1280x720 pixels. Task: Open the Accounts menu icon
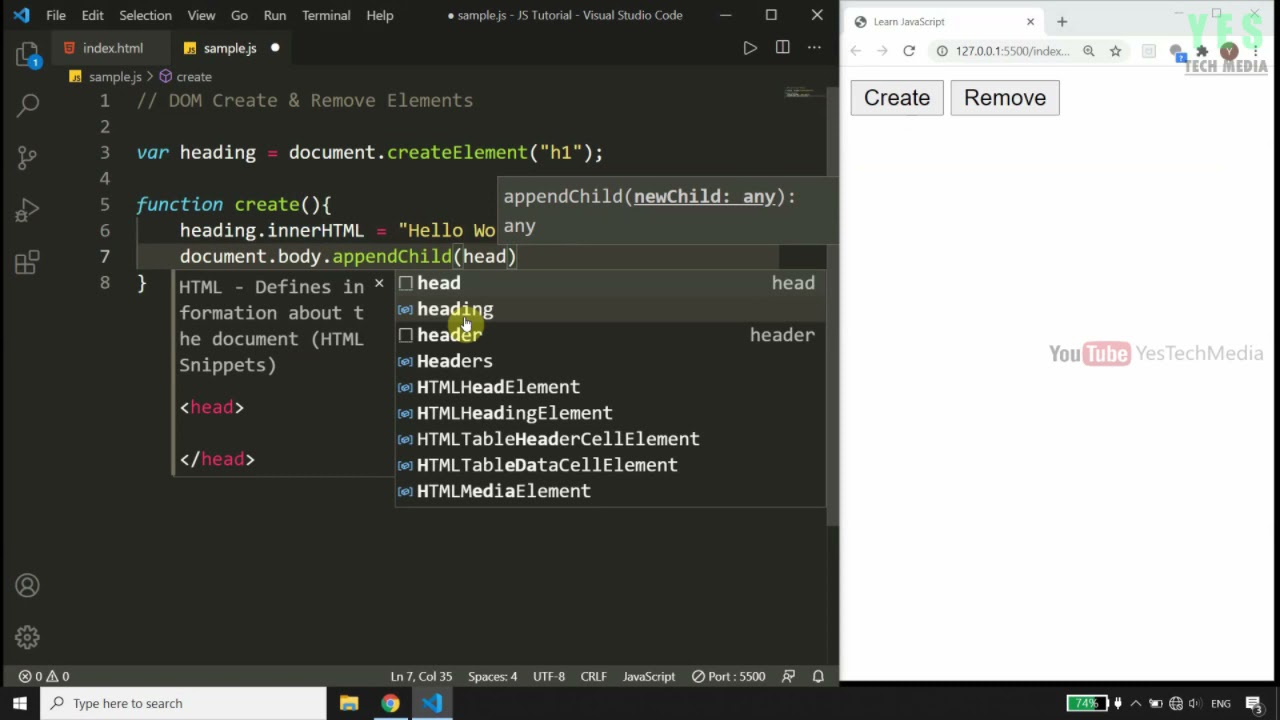click(28, 586)
